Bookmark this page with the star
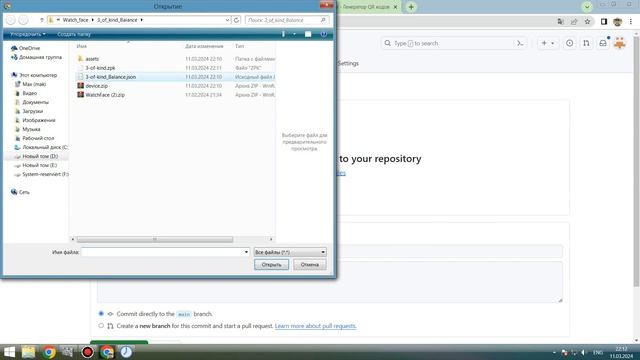The width and height of the screenshot is (640, 360). [x=587, y=22]
